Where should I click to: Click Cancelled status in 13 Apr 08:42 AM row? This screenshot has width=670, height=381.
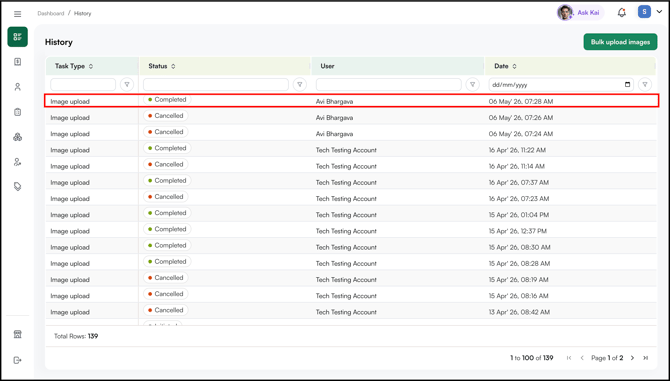[165, 310]
